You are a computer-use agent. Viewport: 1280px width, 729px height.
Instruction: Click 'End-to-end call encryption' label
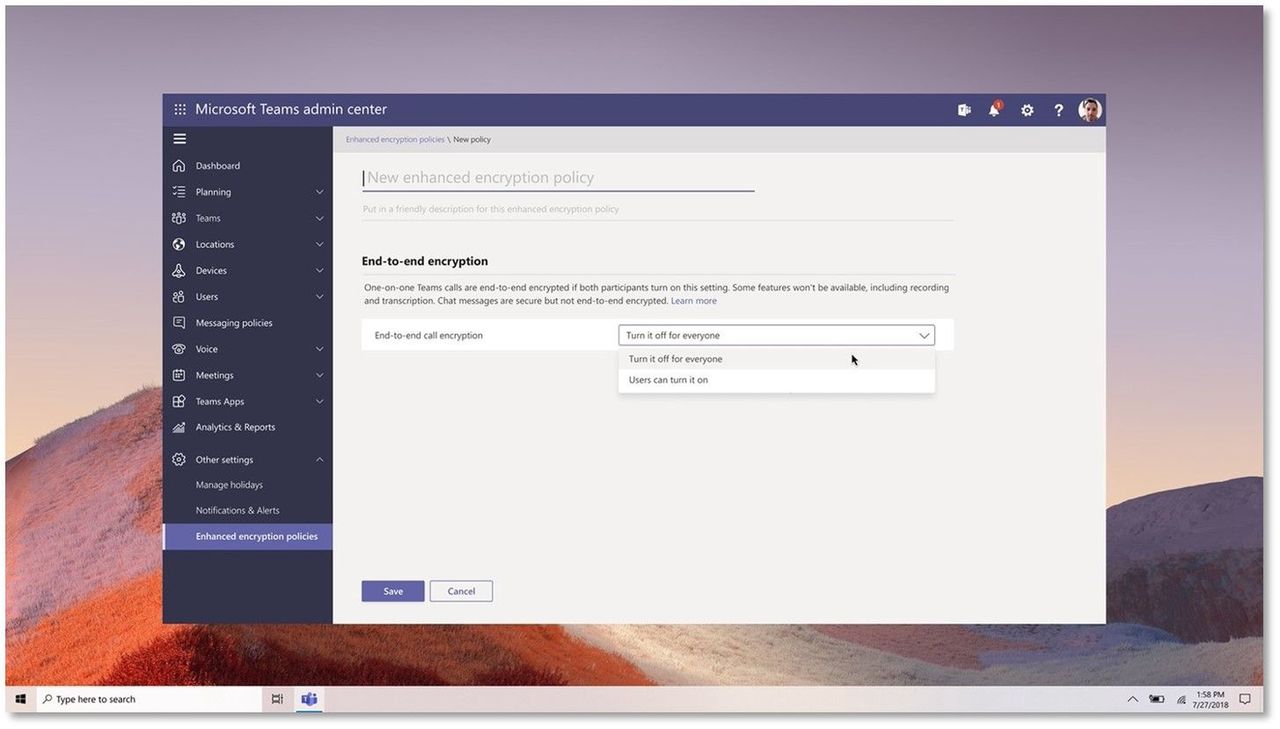point(429,336)
